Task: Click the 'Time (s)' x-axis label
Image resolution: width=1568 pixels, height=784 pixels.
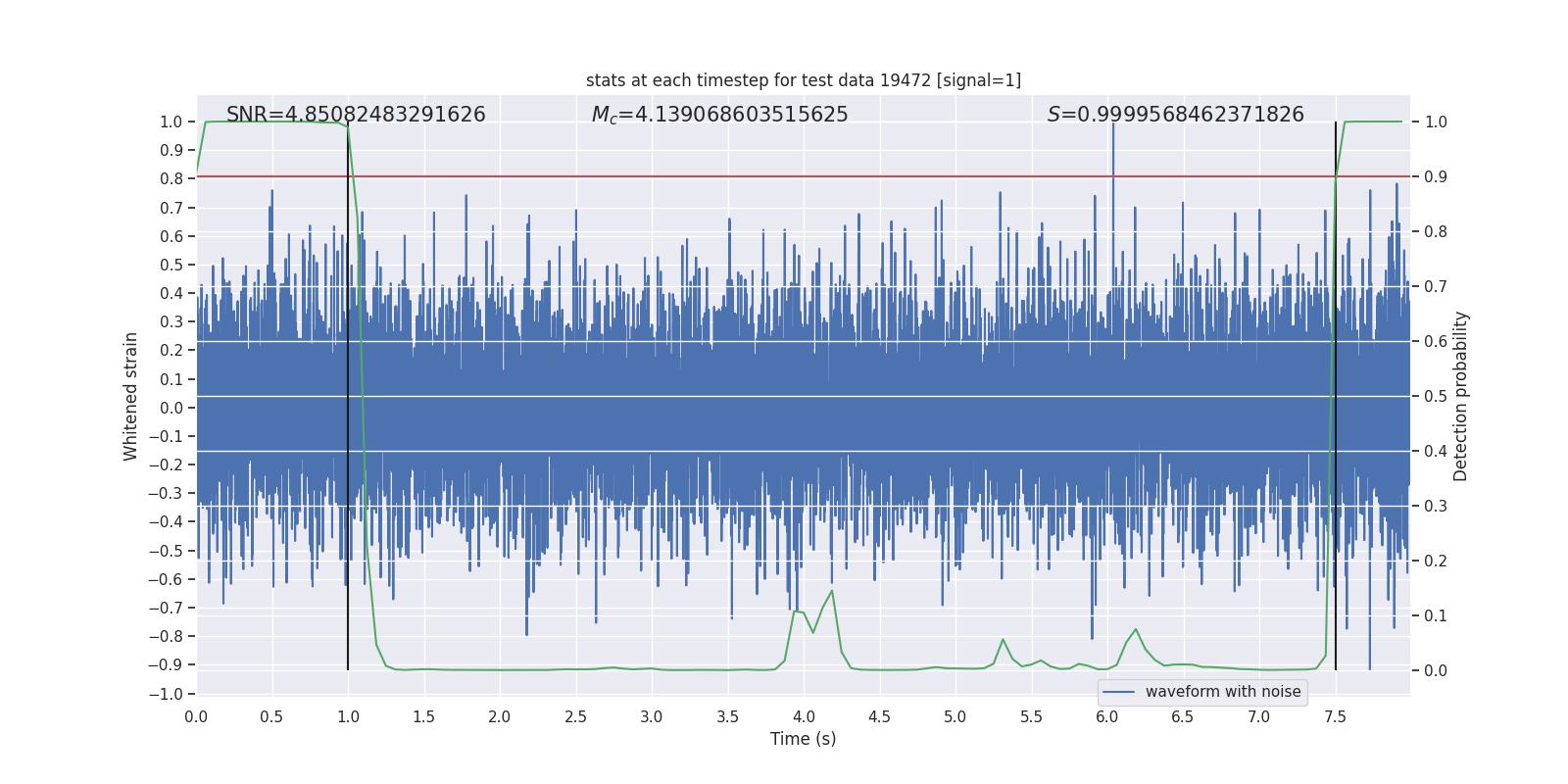Action: [803, 739]
